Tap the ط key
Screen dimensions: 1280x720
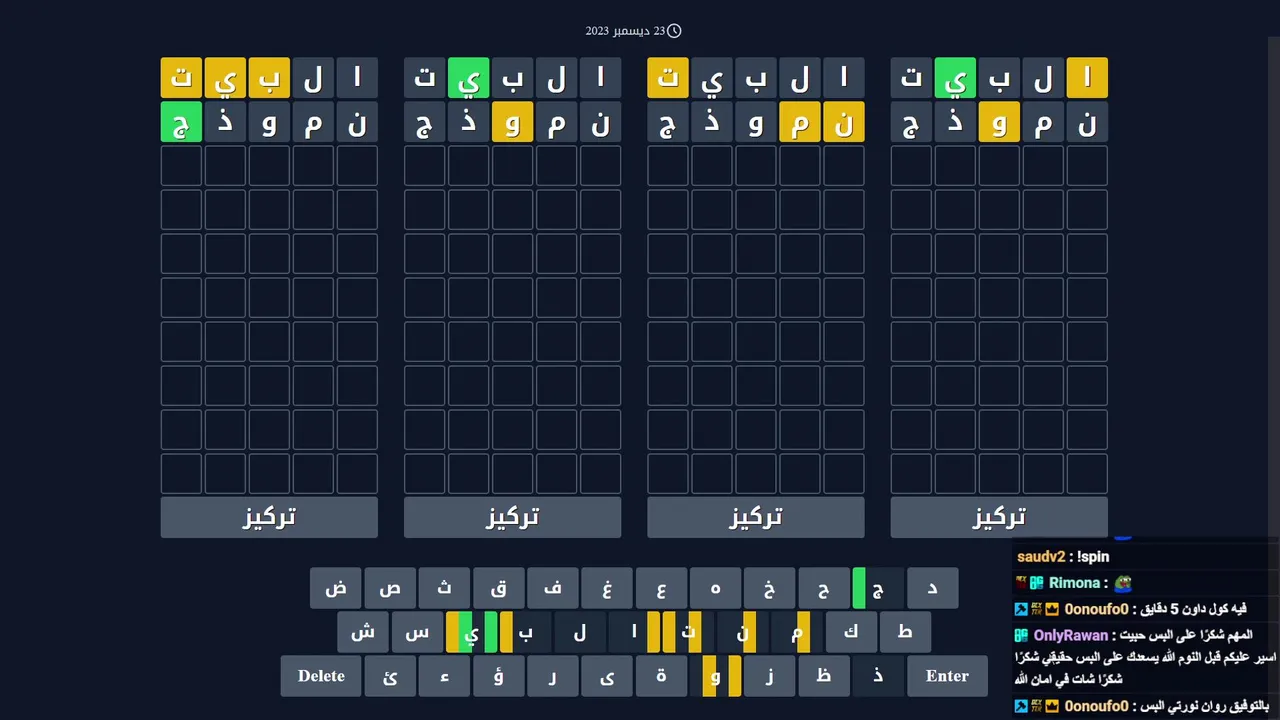click(x=905, y=632)
